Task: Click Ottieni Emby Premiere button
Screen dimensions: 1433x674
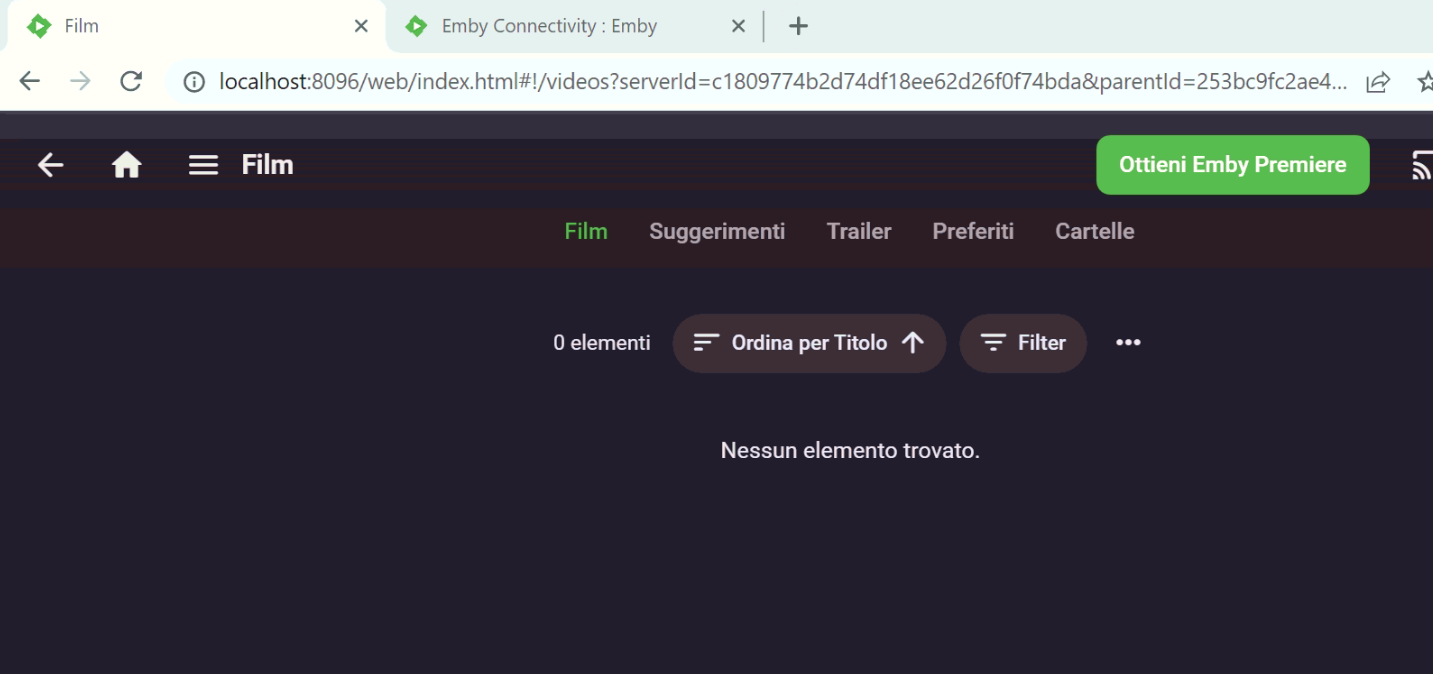Action: point(1233,165)
